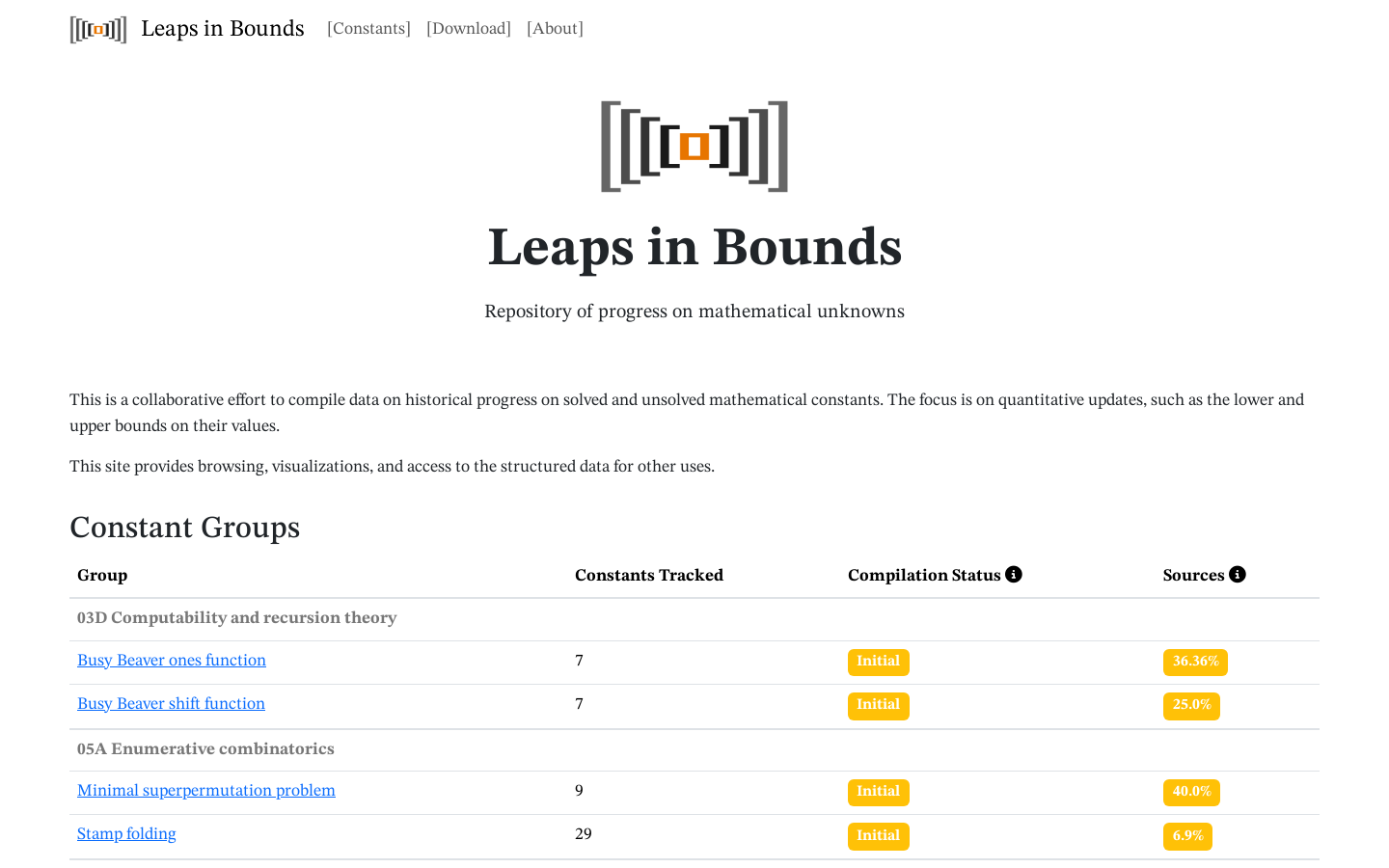Click the Initial badge for Busy Beaver shift
The image size is (1389, 868).
coord(879,706)
